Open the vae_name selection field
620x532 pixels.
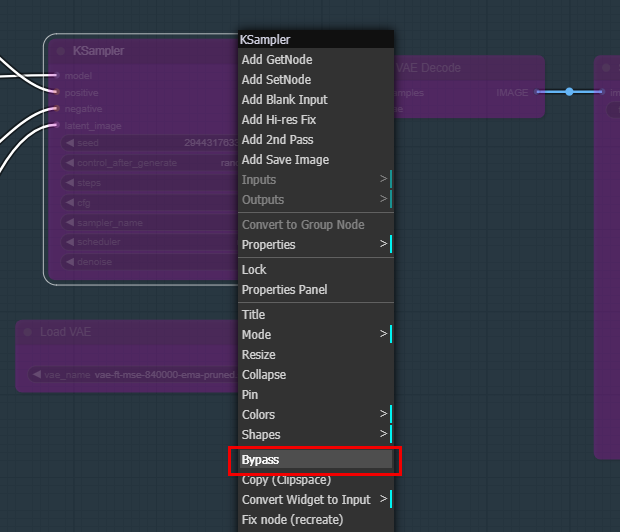[x=133, y=375]
